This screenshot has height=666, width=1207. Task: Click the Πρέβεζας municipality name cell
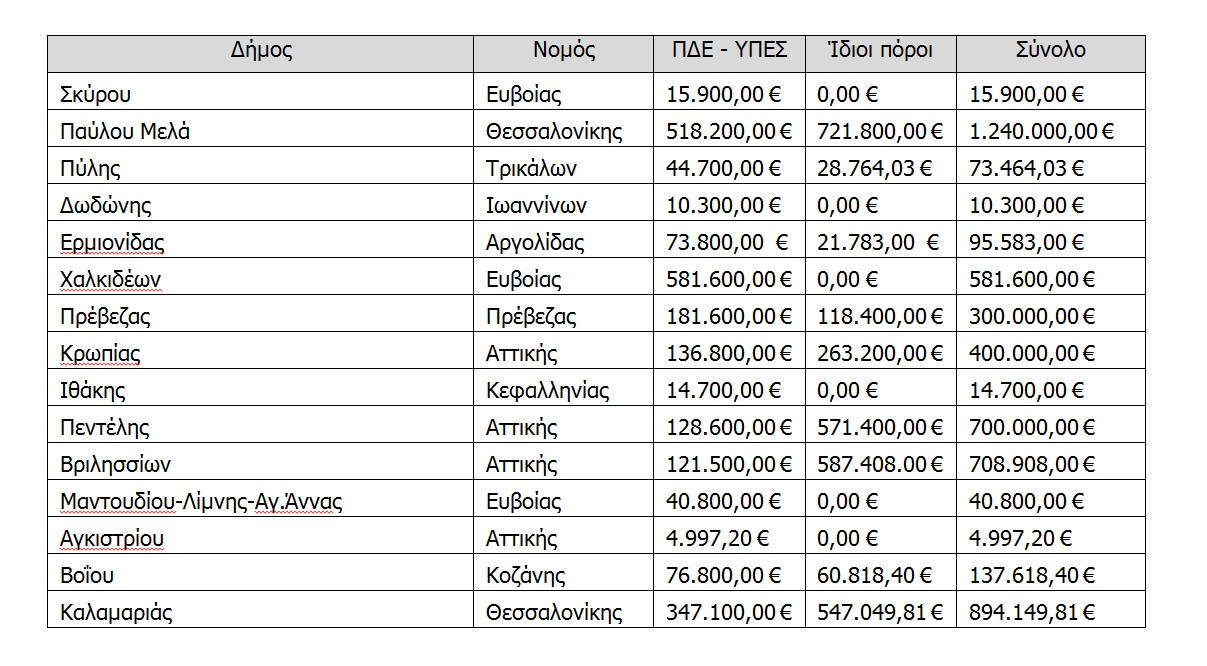(106, 316)
